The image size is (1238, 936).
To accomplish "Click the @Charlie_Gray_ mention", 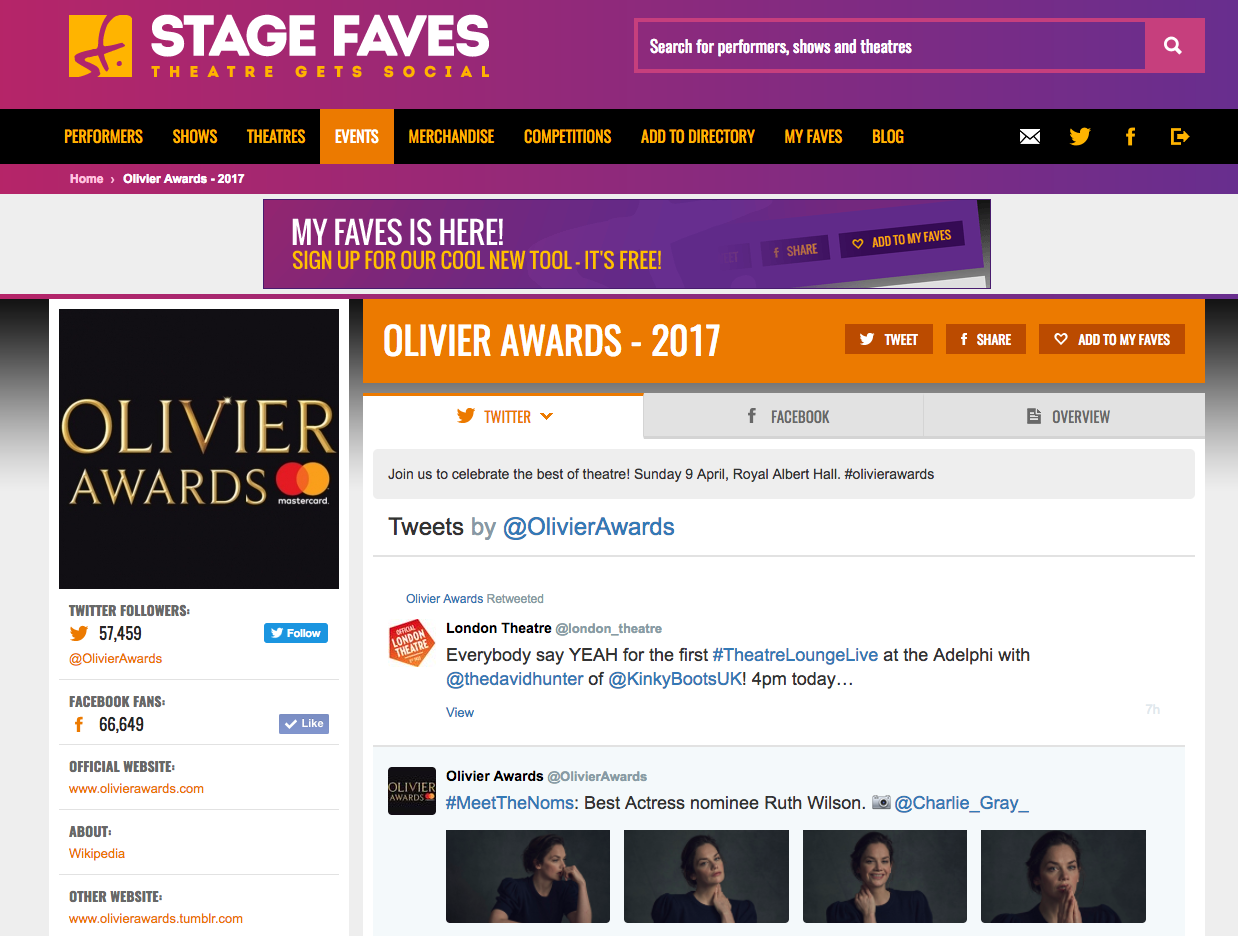I will [962, 803].
